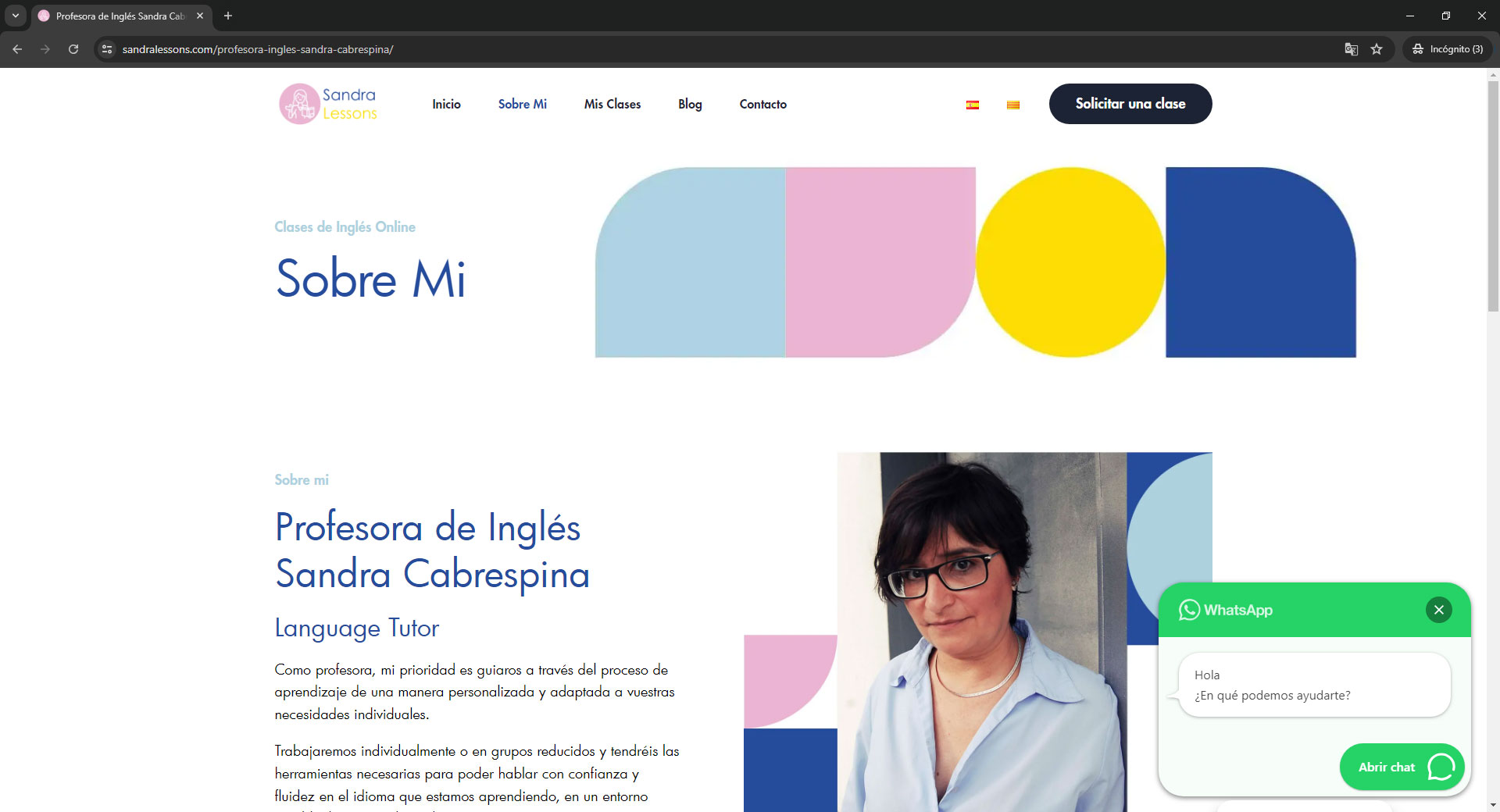Open the tab search dropdown arrow
The height and width of the screenshot is (812, 1500).
pyautogui.click(x=16, y=16)
